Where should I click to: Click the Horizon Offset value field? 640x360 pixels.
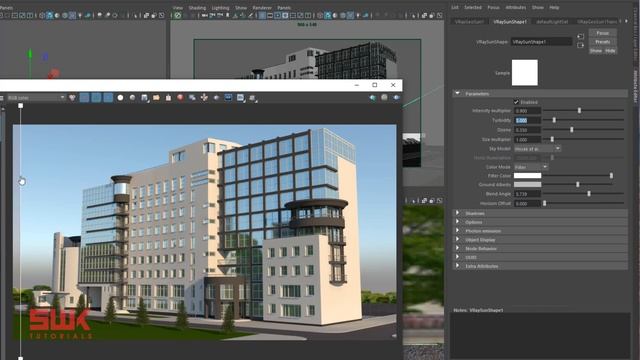click(527, 203)
